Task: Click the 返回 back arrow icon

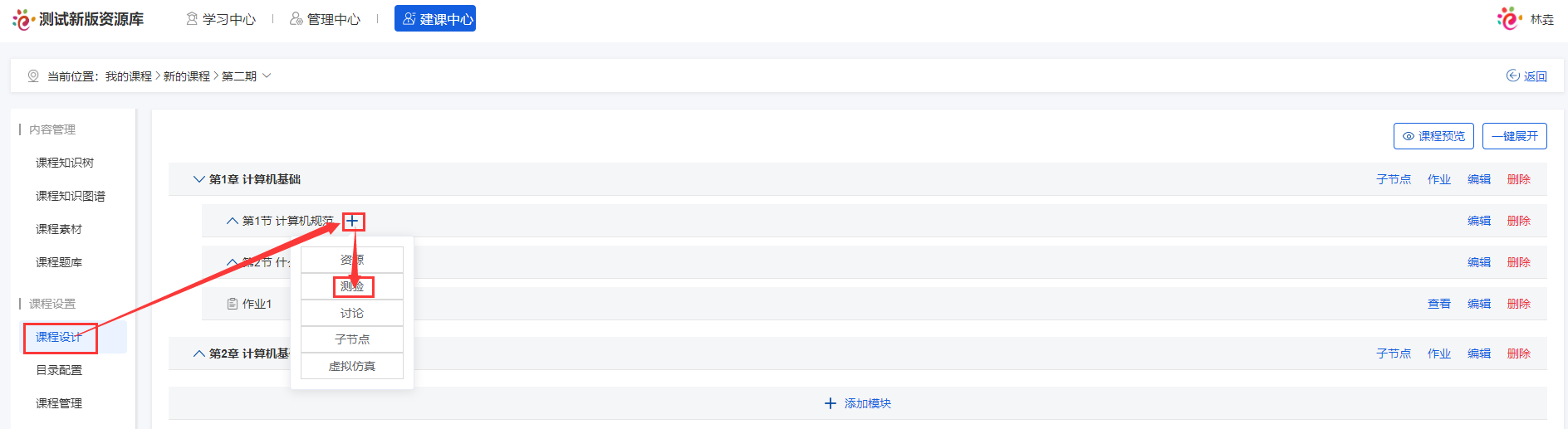Action: [x=1513, y=76]
